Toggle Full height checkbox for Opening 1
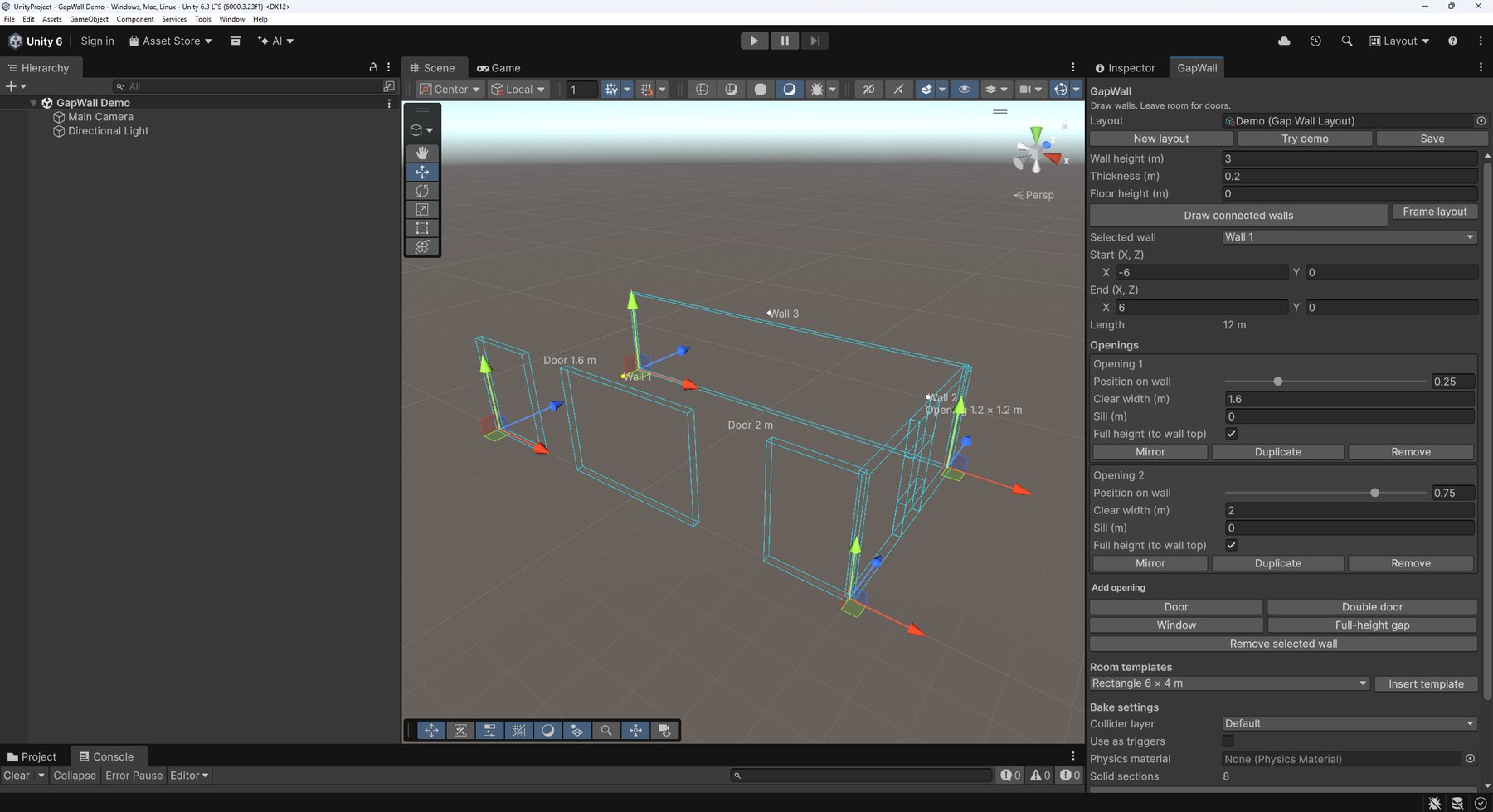Viewport: 1493px width, 812px height. 1232,434
